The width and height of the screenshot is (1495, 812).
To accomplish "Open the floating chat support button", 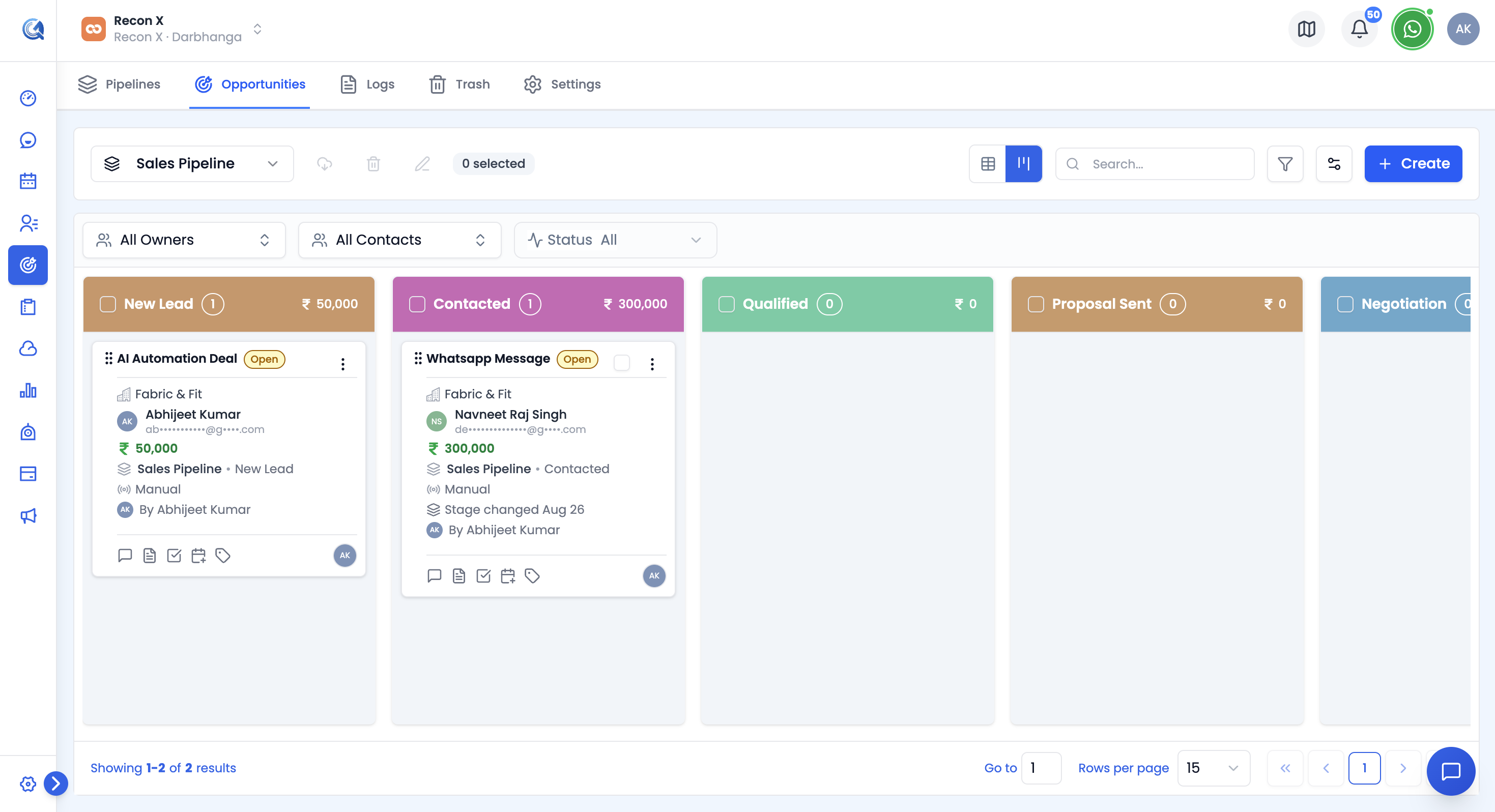I will (1450, 771).
